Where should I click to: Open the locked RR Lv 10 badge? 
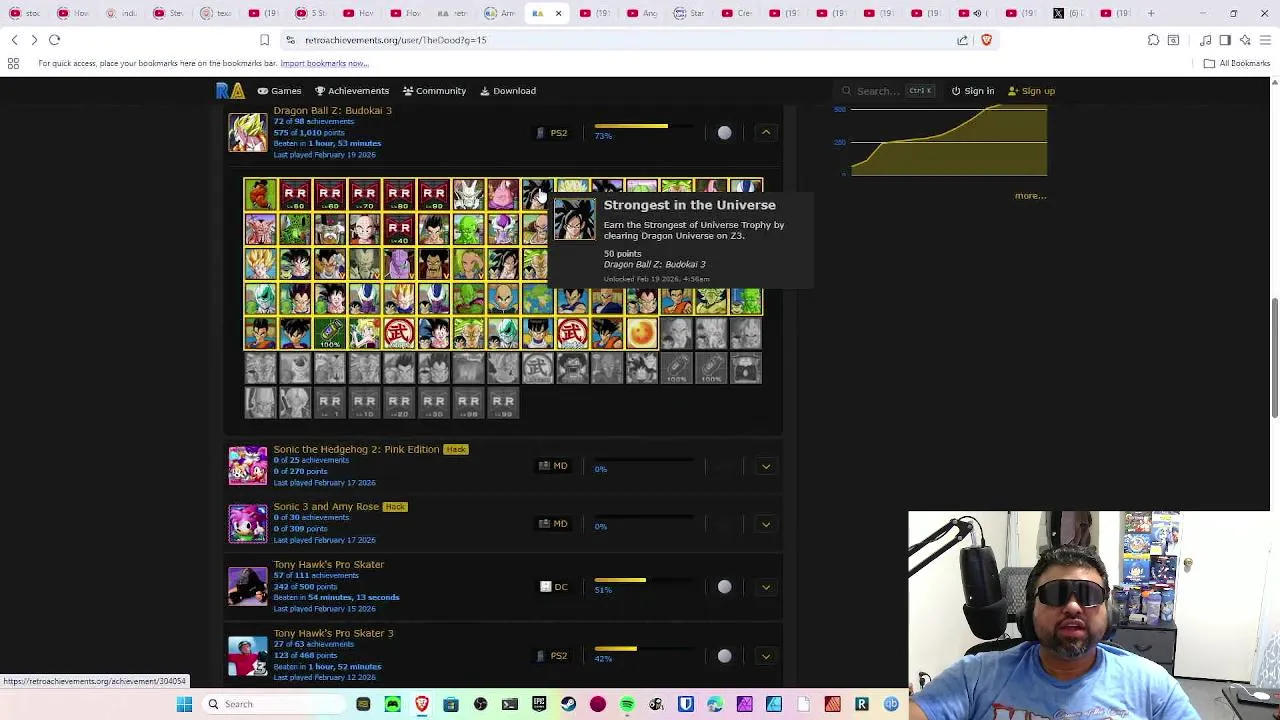(364, 402)
